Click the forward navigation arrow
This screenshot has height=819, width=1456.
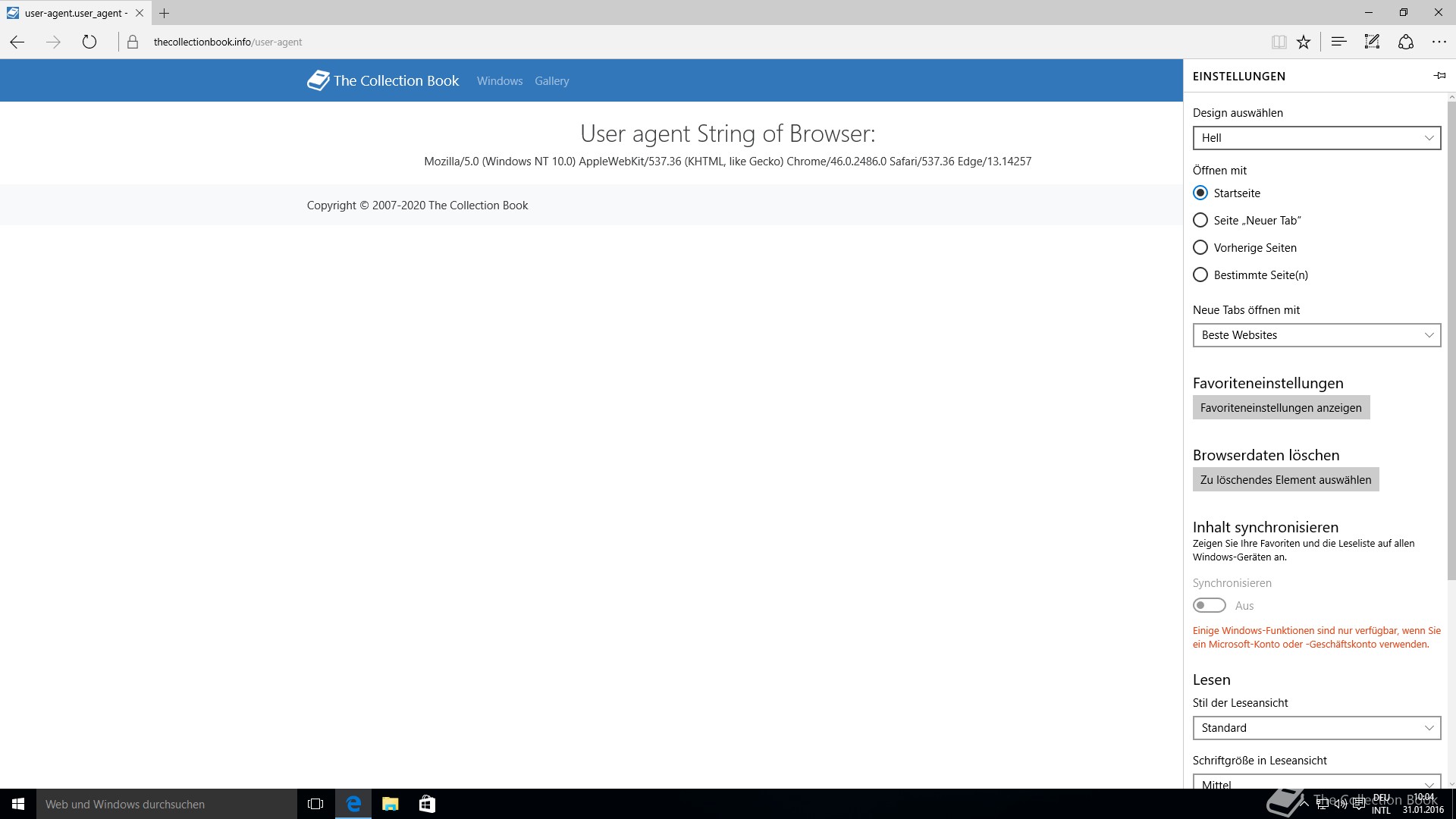tap(53, 42)
